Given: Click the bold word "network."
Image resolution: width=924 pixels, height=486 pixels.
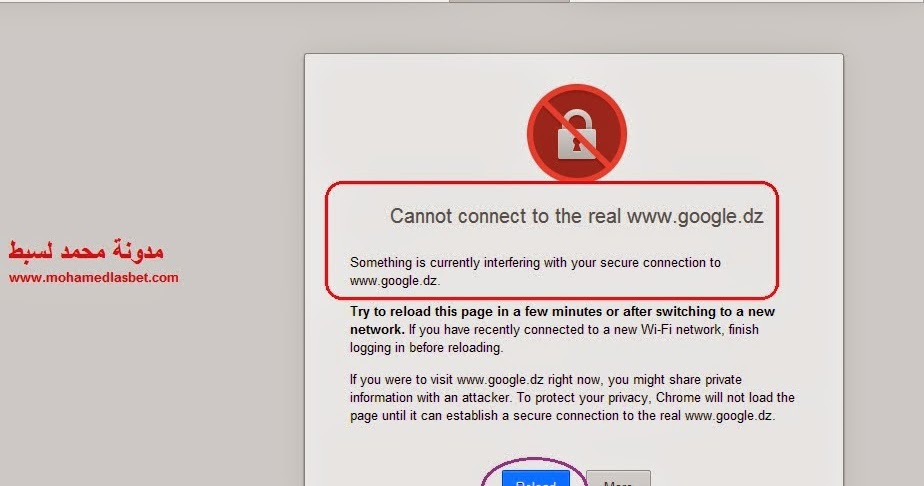Looking at the screenshot, I should tap(377, 329).
